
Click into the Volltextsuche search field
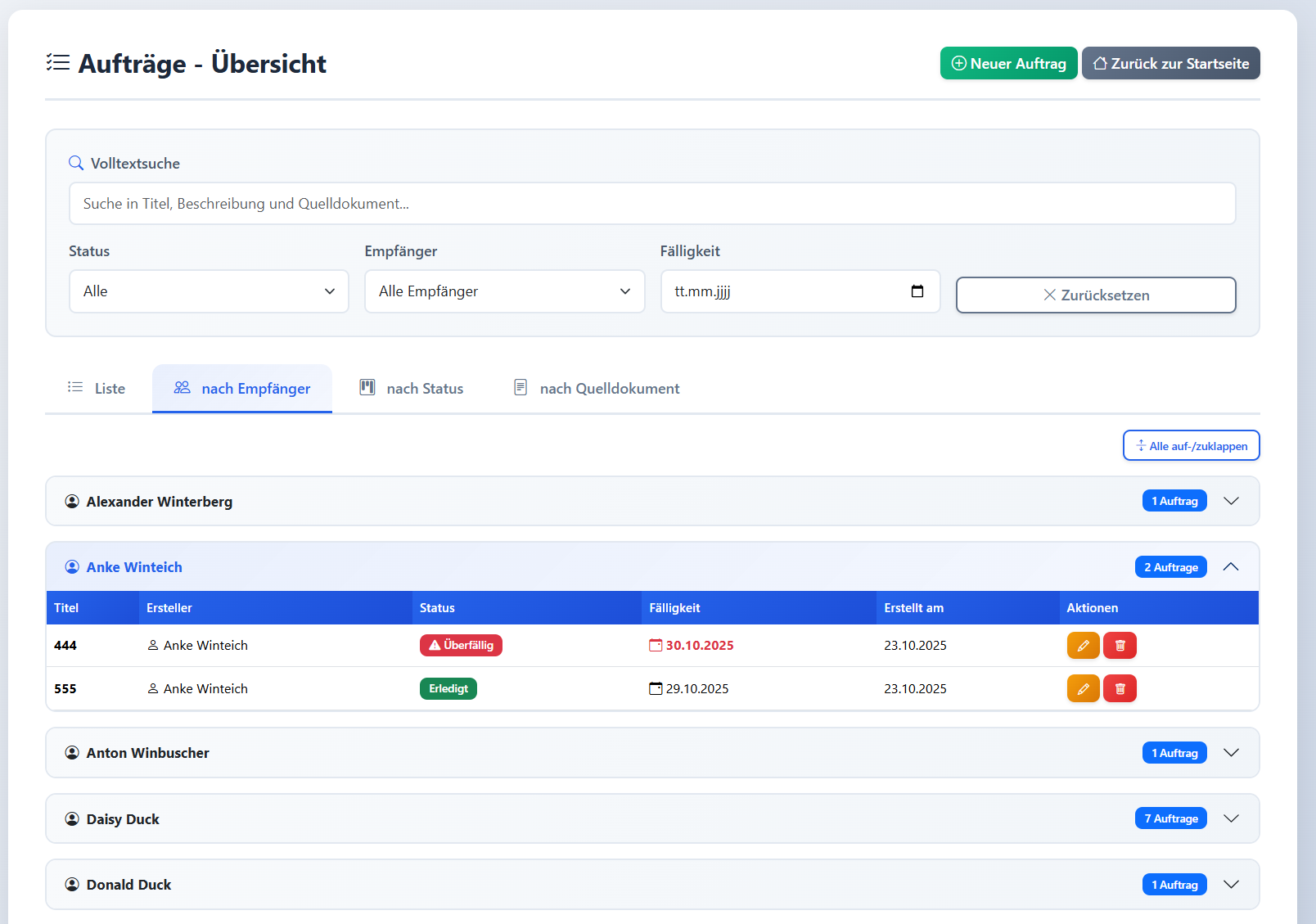point(652,204)
